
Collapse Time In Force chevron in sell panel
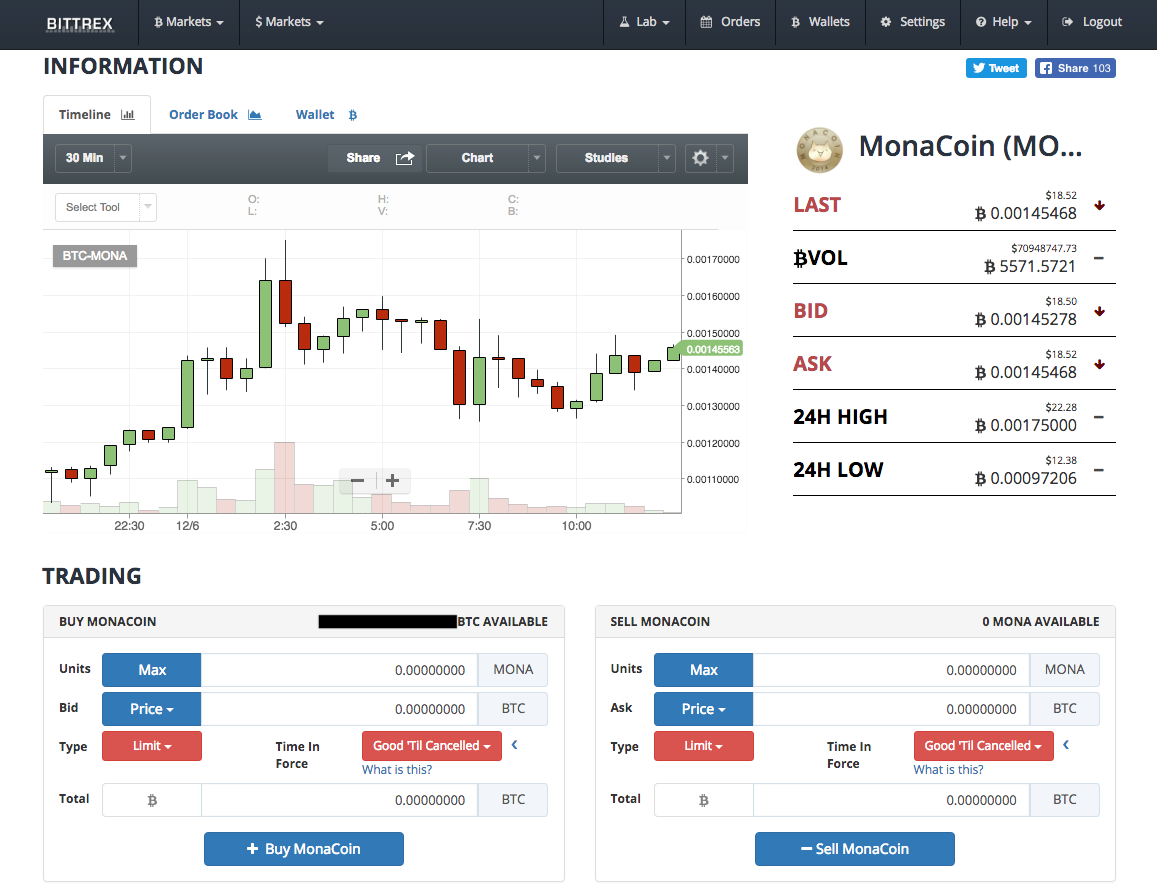[1065, 744]
